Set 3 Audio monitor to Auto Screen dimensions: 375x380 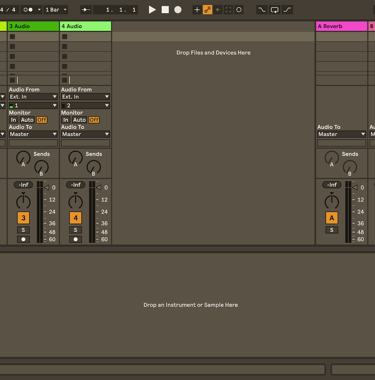(27, 120)
